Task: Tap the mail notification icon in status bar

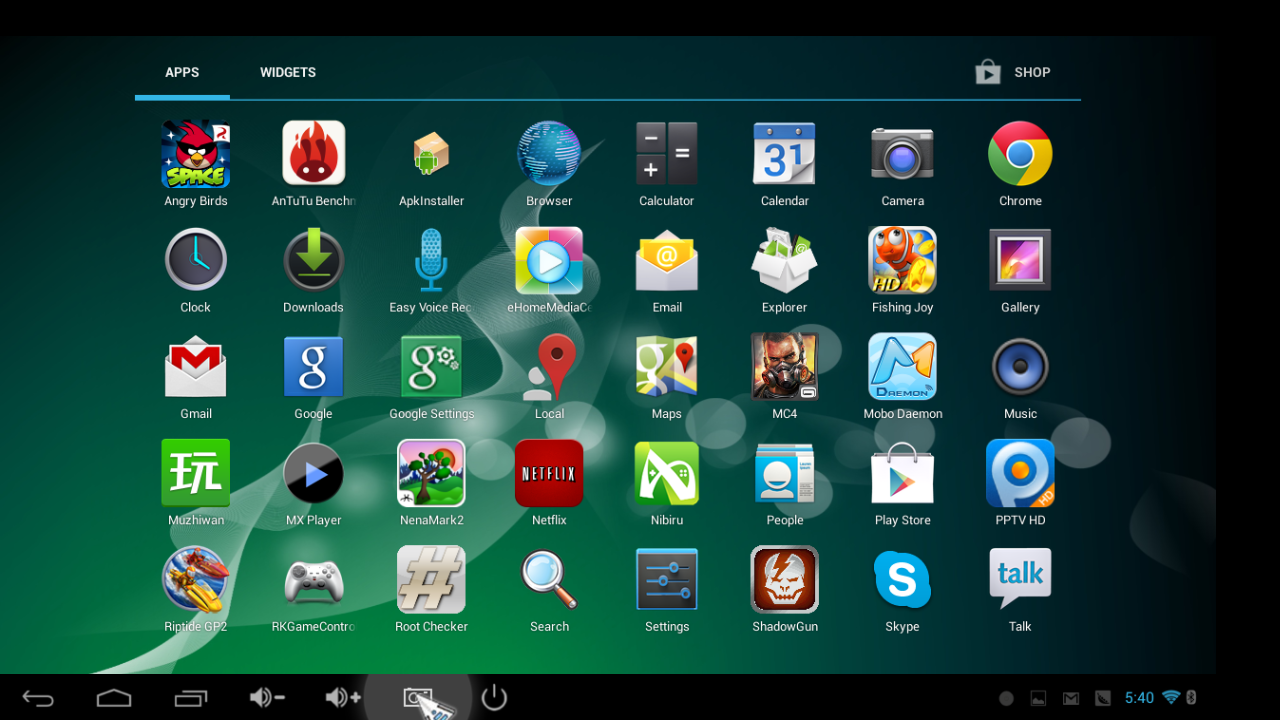Action: coord(1071,698)
